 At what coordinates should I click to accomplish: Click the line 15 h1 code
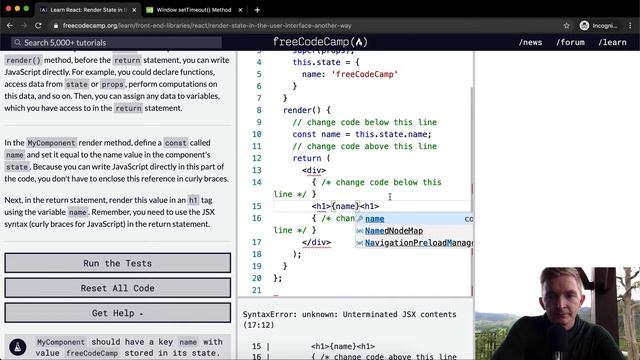coord(345,206)
